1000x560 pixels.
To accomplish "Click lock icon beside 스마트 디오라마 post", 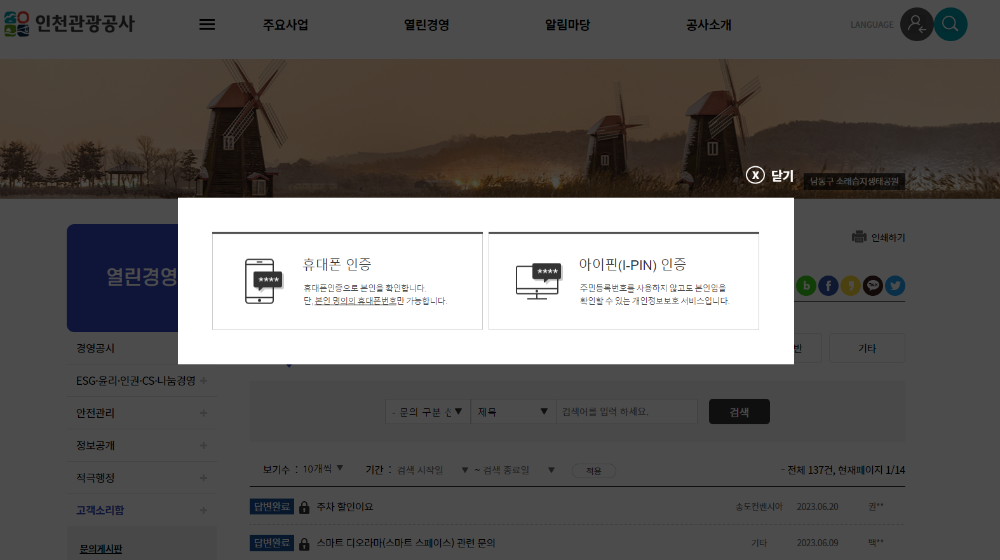I will click(x=304, y=543).
